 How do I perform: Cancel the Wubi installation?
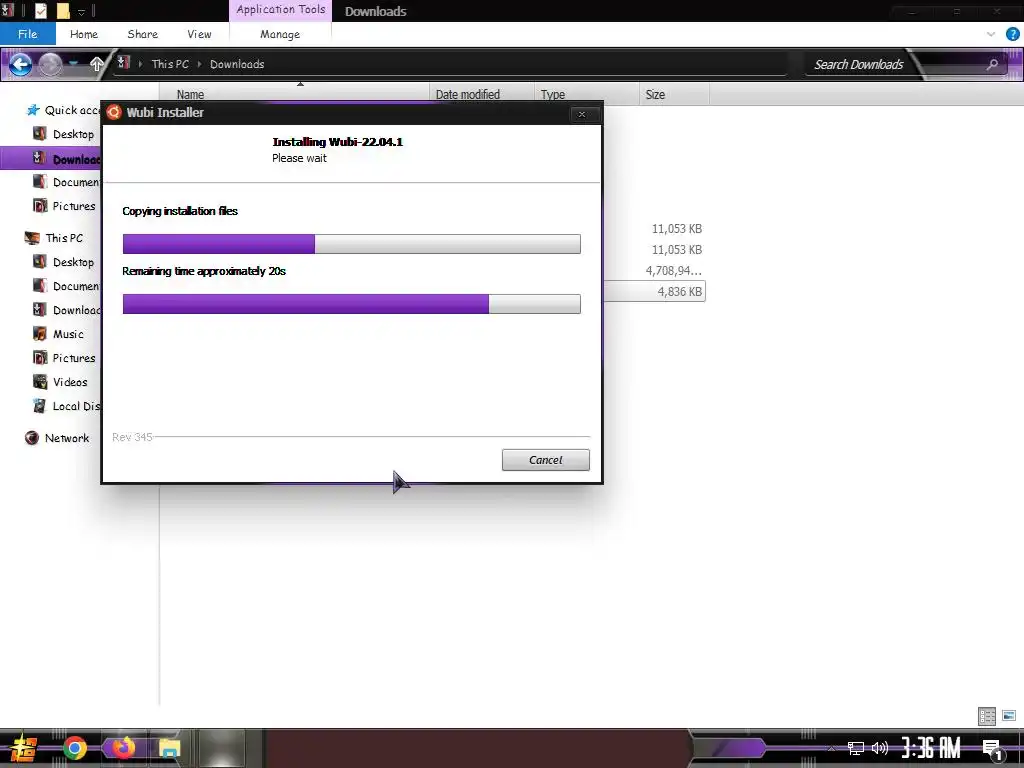tap(545, 460)
